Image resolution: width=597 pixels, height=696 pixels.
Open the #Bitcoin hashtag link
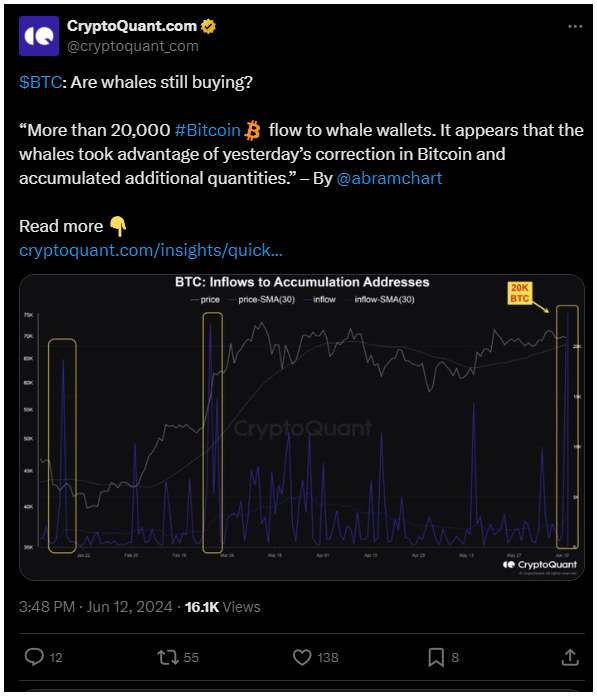coord(207,130)
